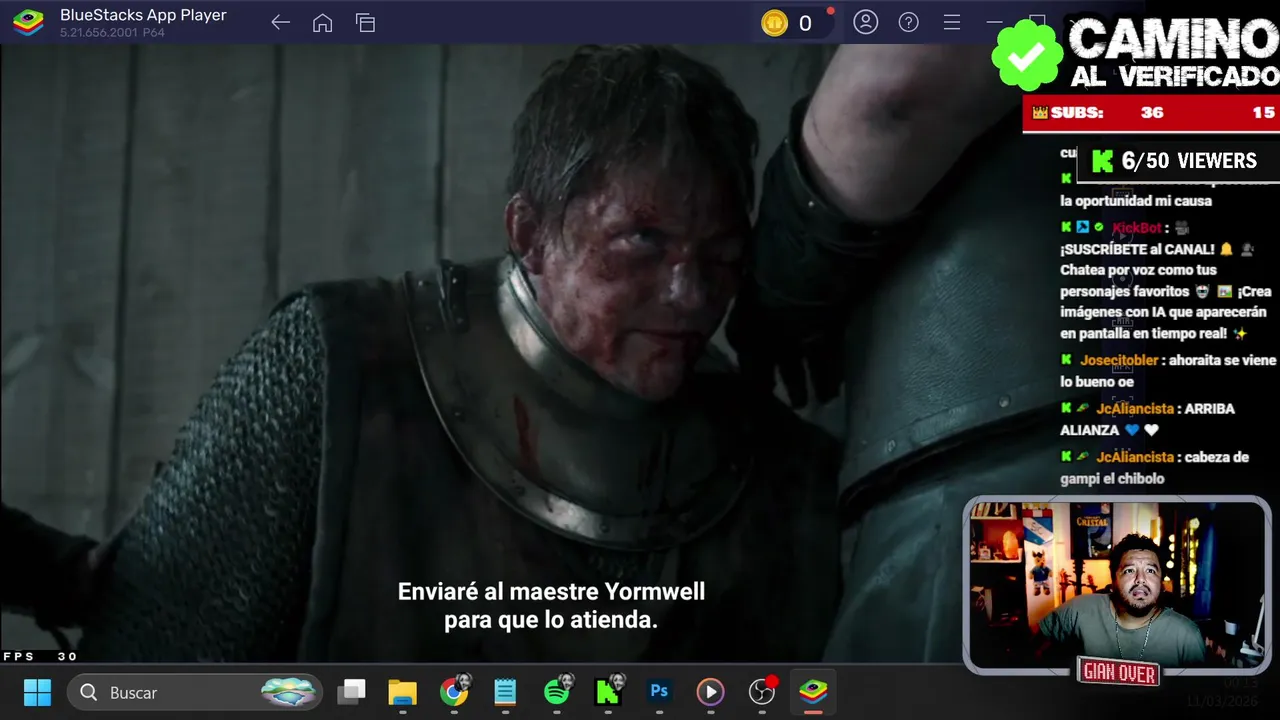Open Windows Task View
Image resolution: width=1280 pixels, height=720 pixels.
(x=351, y=692)
